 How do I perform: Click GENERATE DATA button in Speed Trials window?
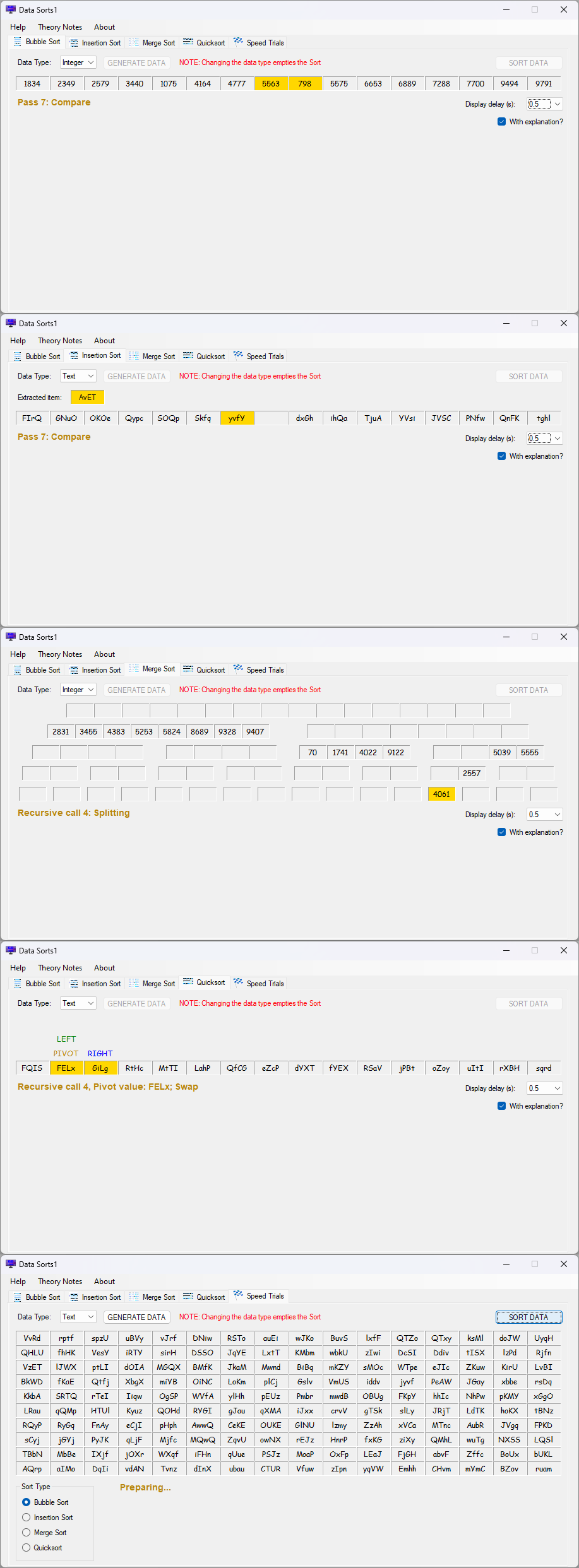[x=136, y=1317]
